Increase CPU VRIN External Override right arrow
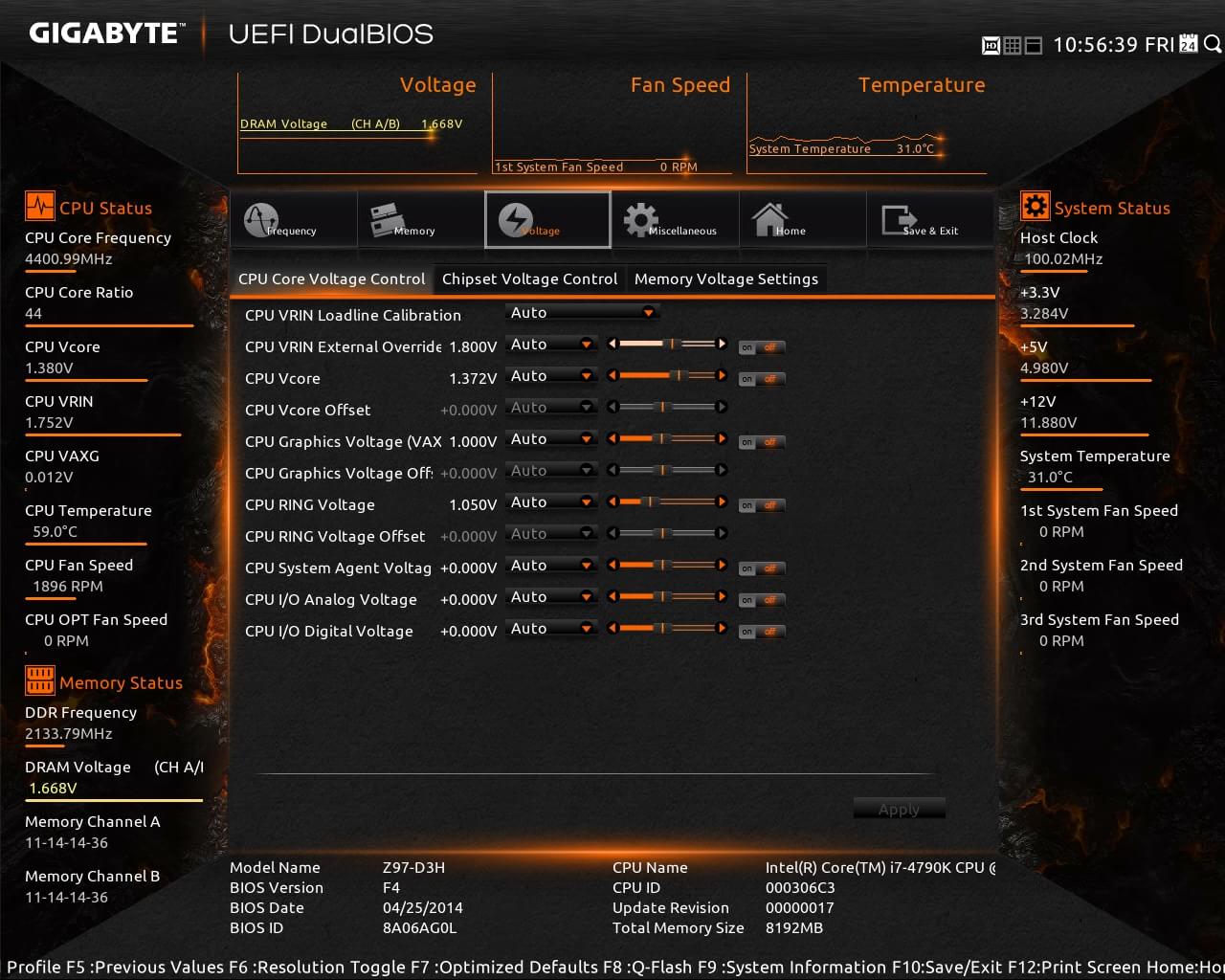 coord(722,344)
